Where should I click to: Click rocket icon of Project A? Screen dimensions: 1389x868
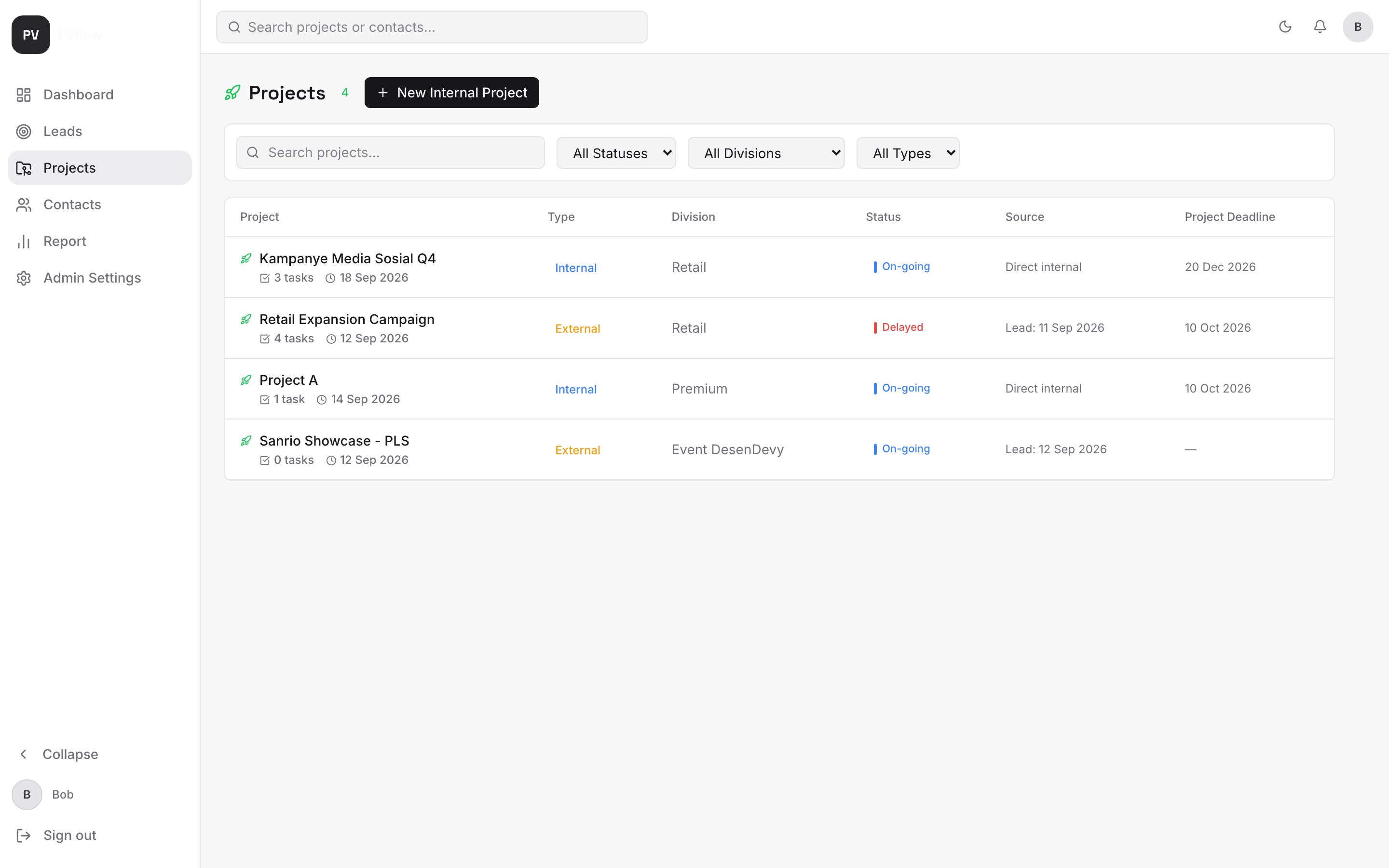(246, 380)
